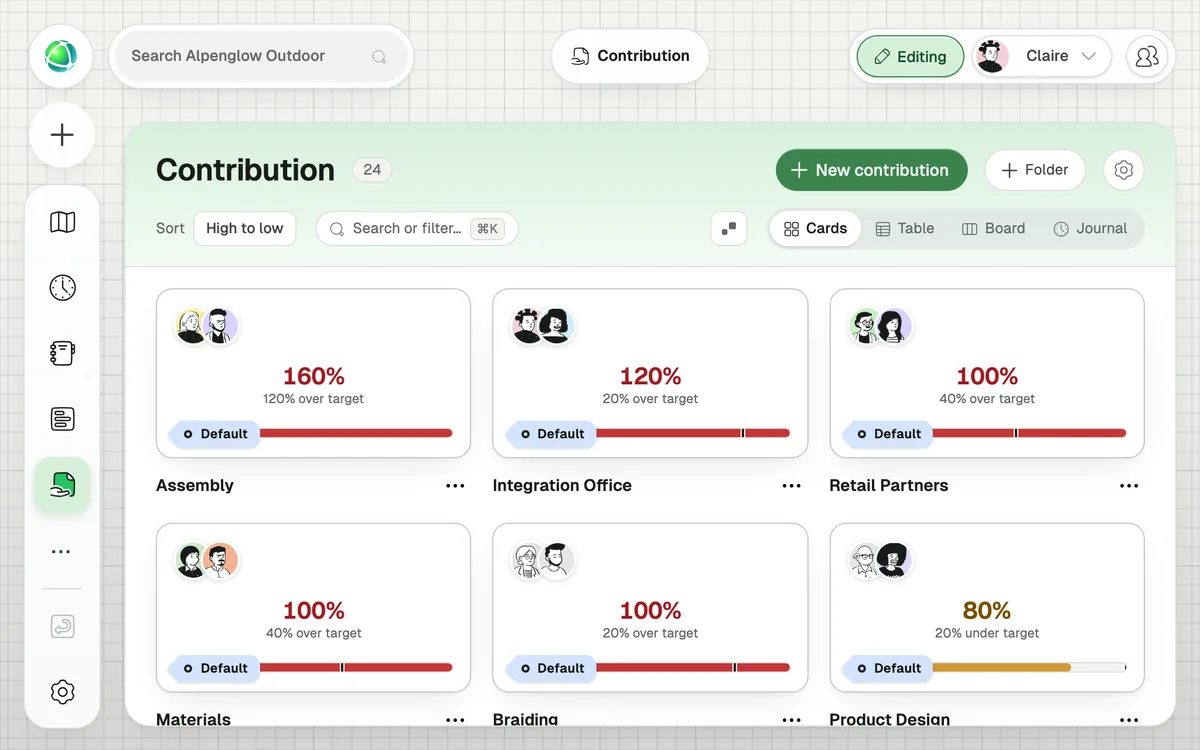
Task: Click the avatars on the Integration Office card
Action: point(543,326)
